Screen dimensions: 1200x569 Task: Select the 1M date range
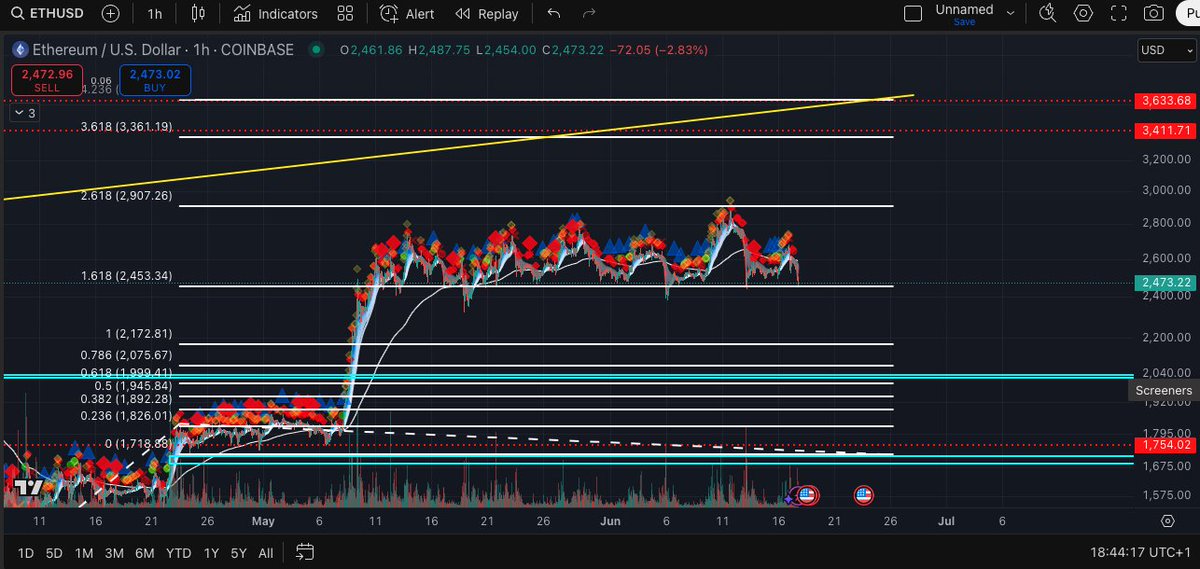[x=84, y=552]
